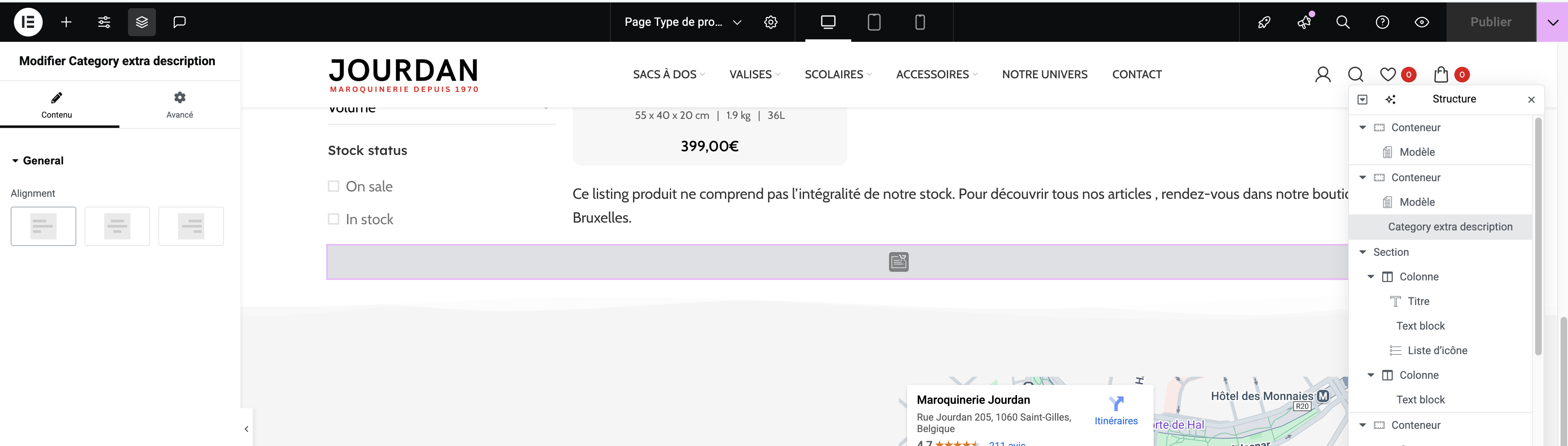Open the notes comment icon

click(x=179, y=23)
